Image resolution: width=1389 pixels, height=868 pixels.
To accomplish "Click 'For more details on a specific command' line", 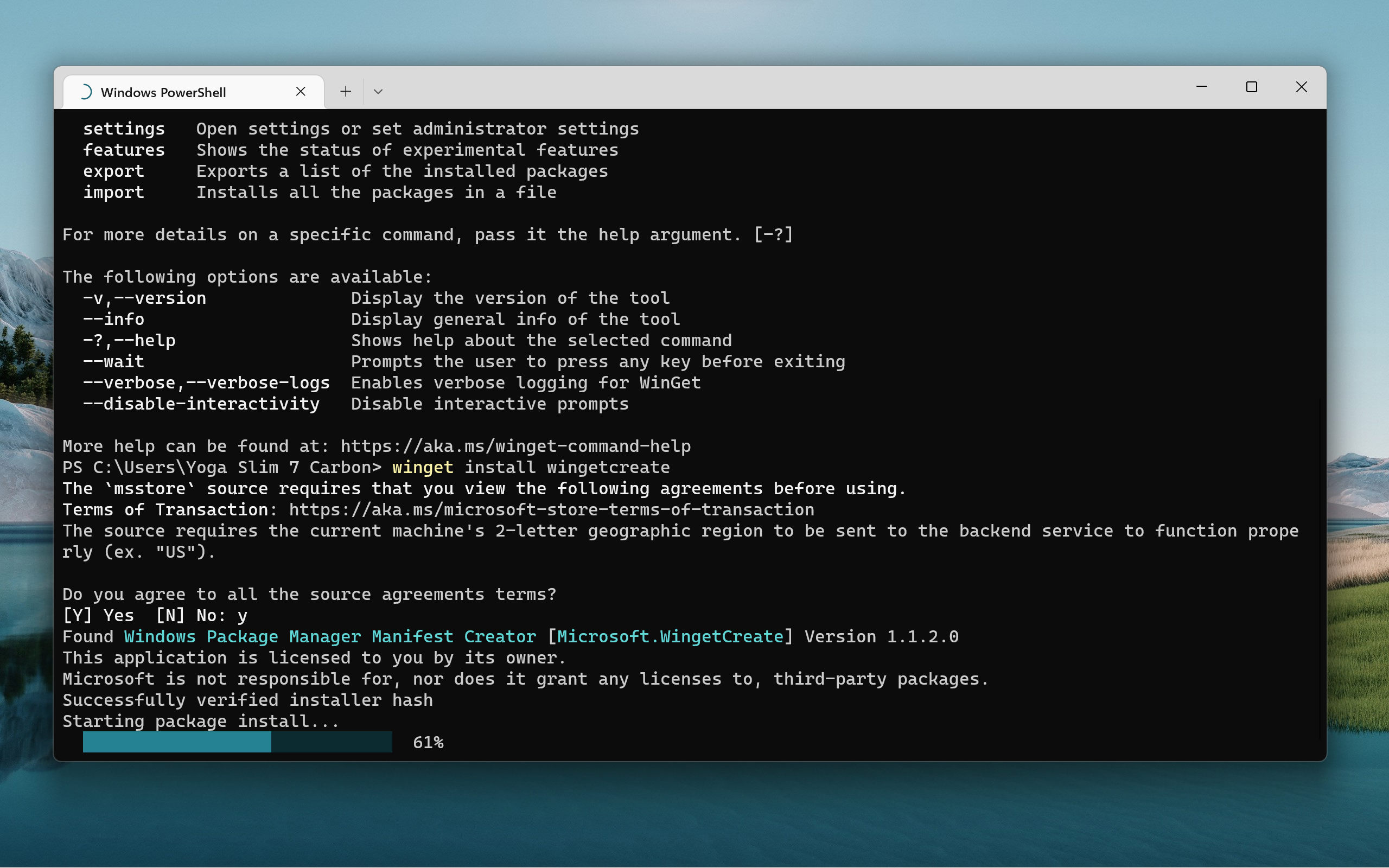I will 428,235.
